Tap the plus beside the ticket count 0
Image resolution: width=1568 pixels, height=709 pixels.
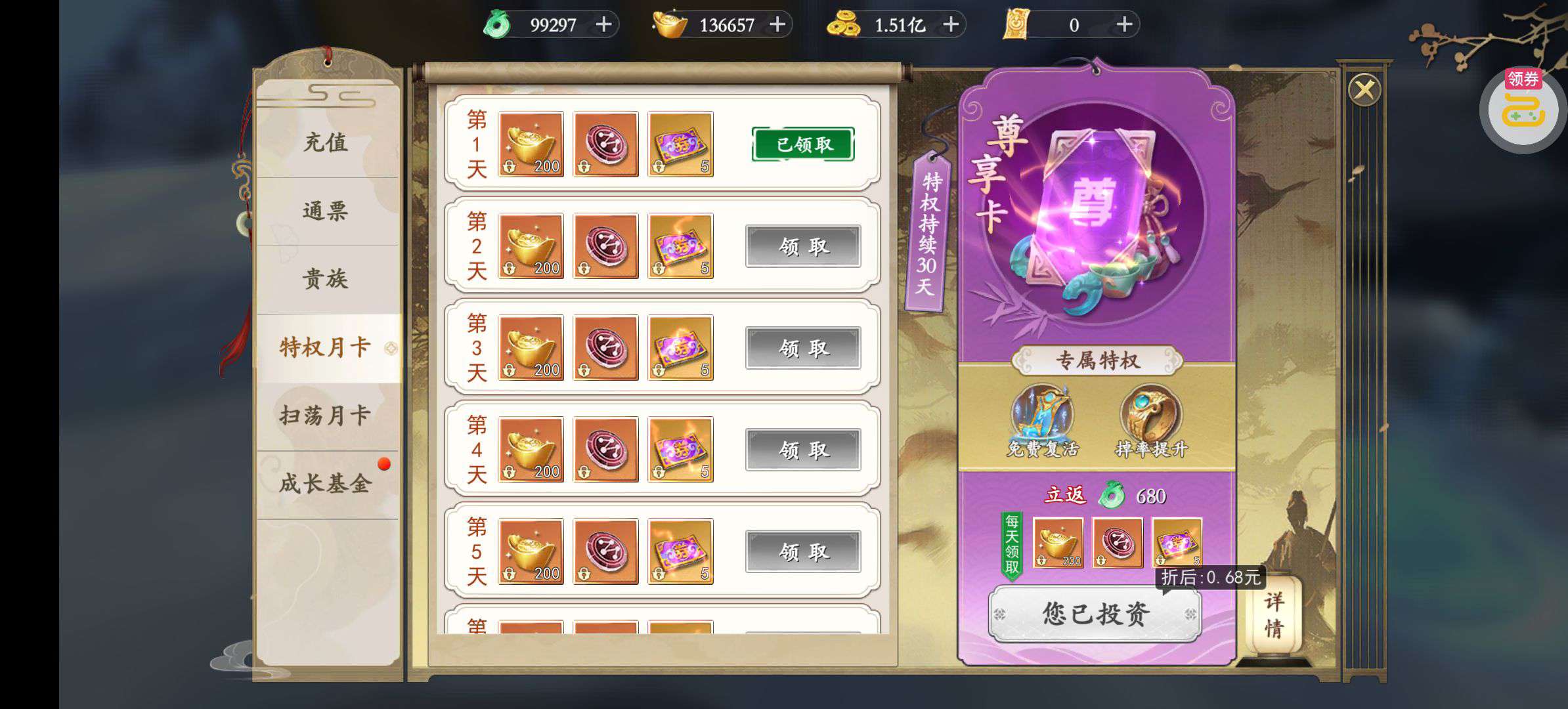click(1124, 25)
